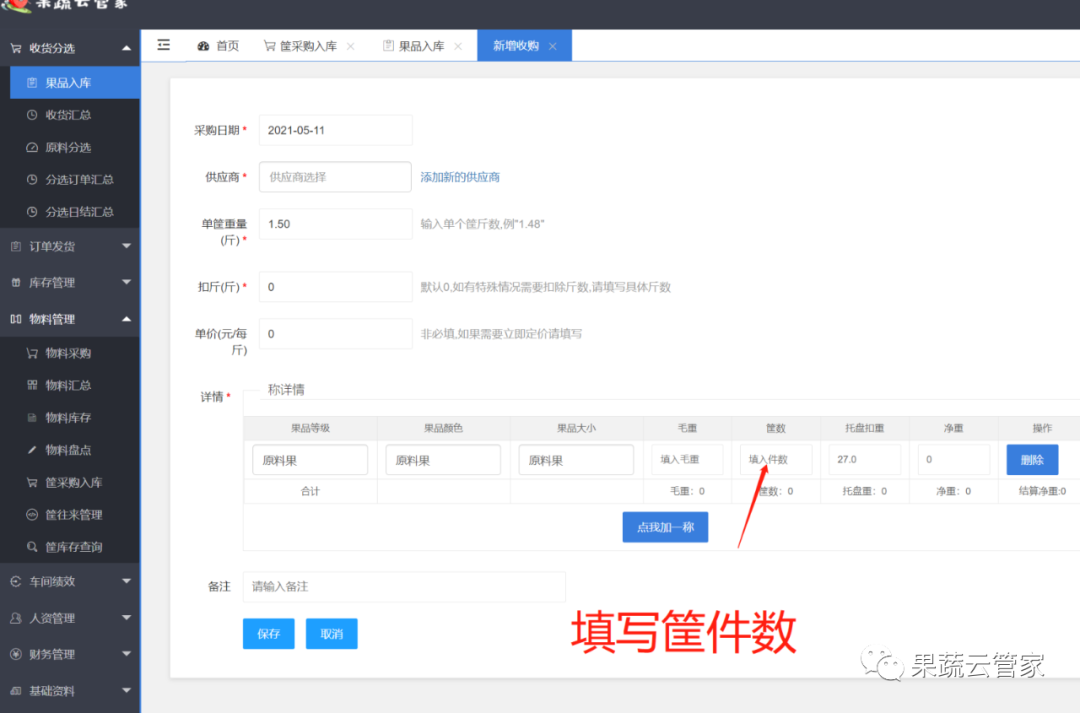Switch to the 果品入库 tab

coord(420,46)
